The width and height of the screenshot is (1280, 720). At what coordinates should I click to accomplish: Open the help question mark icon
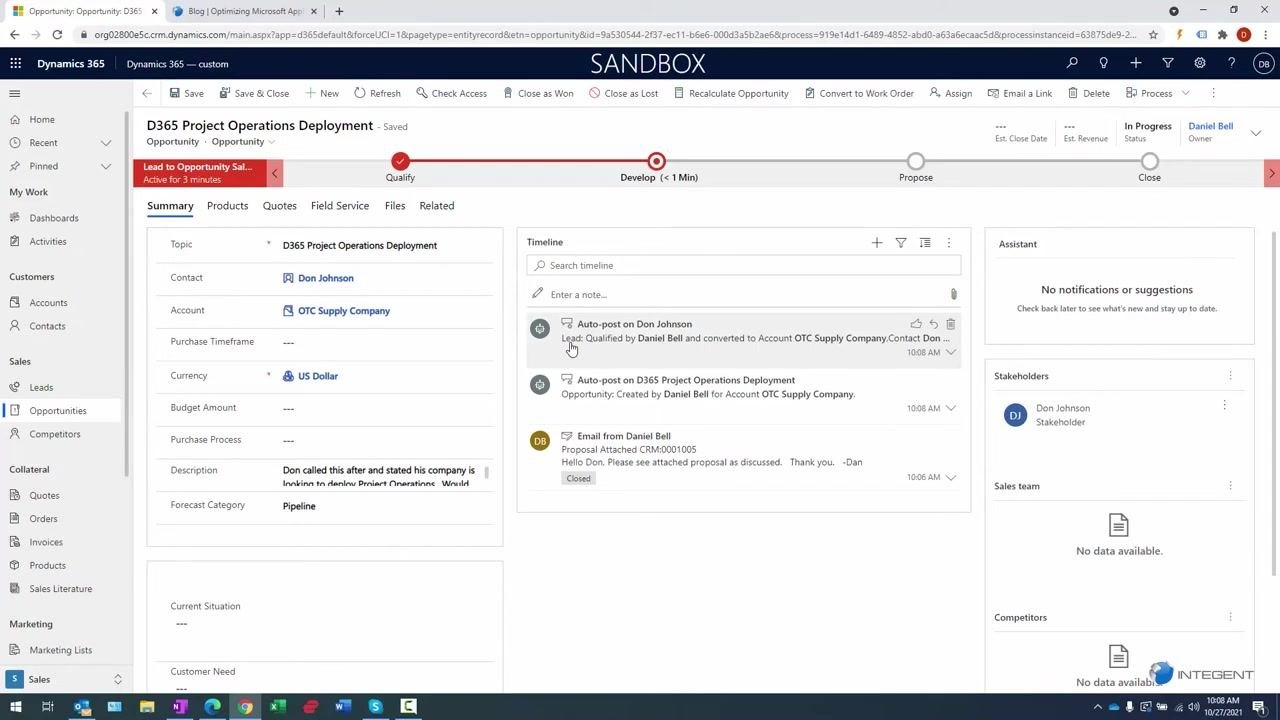1232,63
